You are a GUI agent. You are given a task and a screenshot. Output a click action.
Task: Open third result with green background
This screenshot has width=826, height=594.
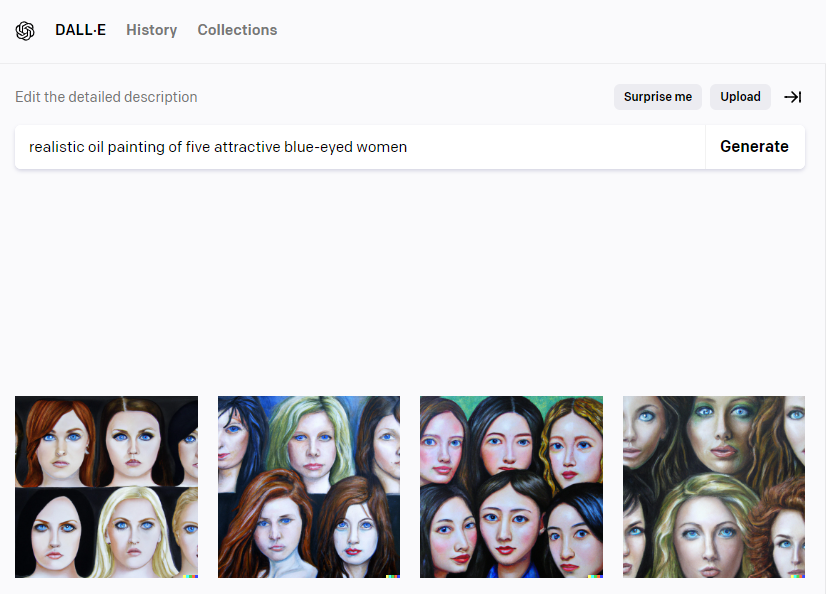[x=512, y=487]
